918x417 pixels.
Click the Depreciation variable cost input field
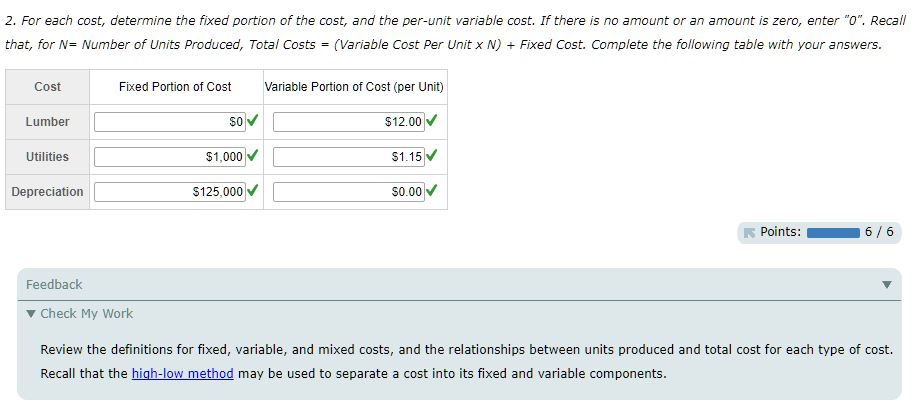(349, 192)
